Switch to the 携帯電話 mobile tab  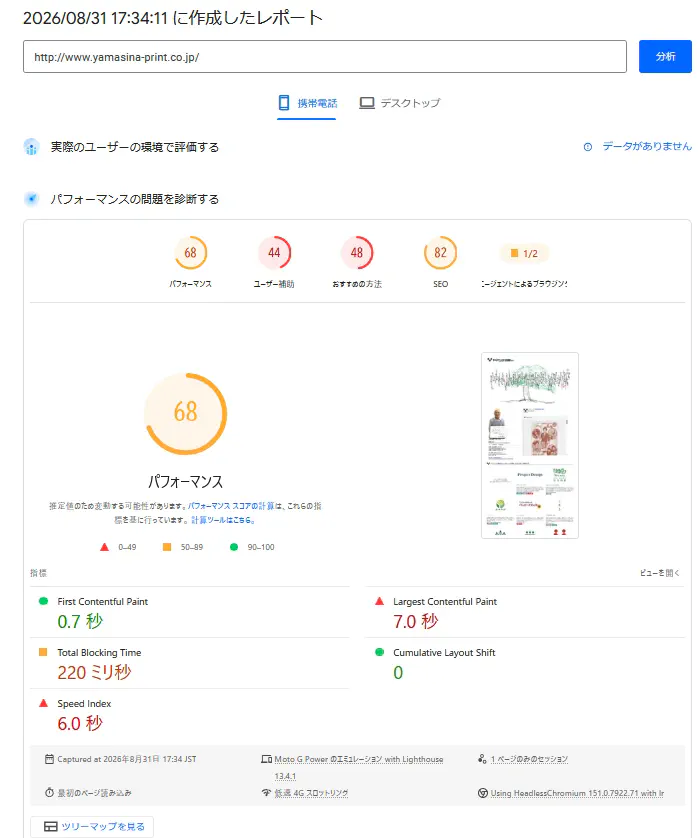307,103
